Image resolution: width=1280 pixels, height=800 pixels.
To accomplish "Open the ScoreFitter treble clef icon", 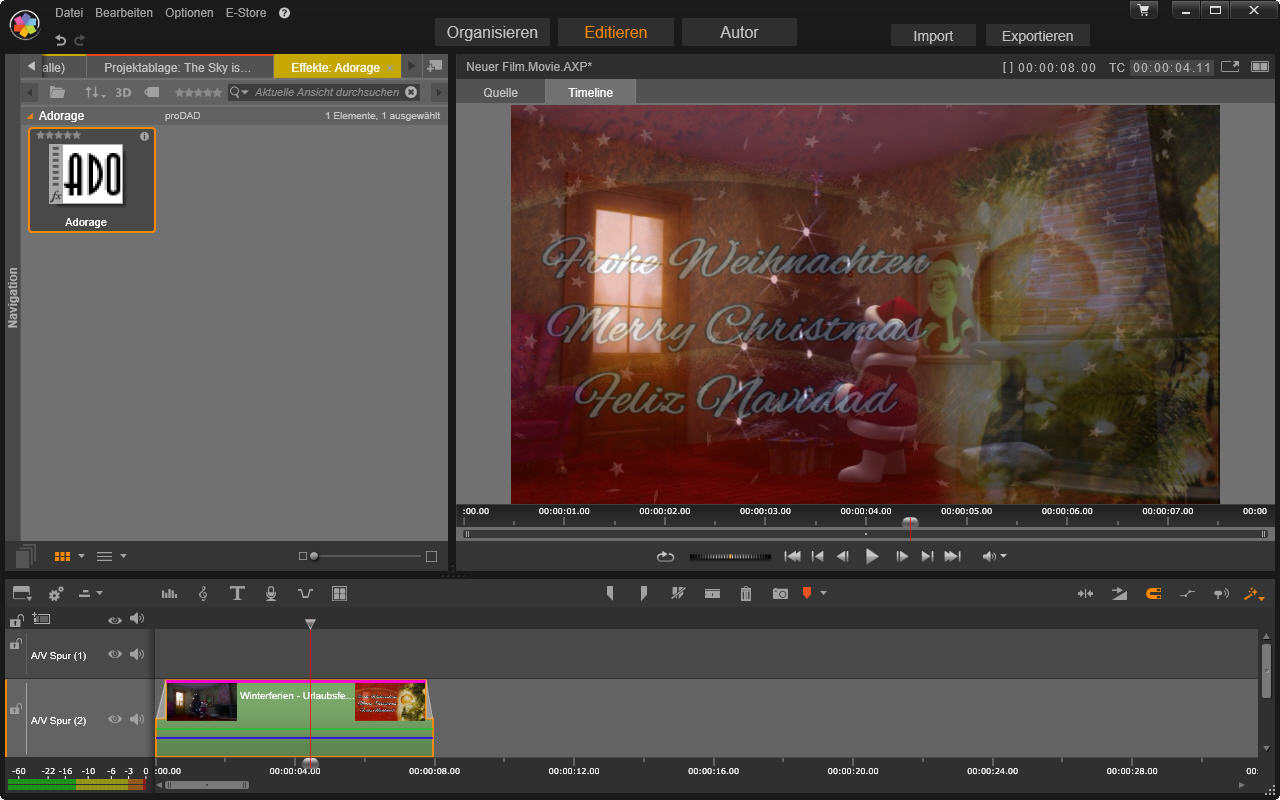I will 203,593.
